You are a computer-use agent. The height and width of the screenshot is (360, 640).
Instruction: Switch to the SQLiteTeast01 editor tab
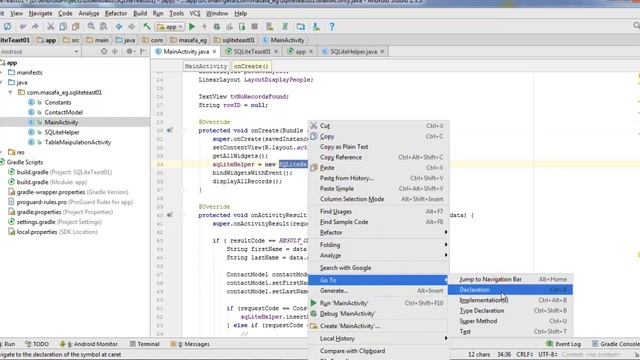click(x=251, y=51)
